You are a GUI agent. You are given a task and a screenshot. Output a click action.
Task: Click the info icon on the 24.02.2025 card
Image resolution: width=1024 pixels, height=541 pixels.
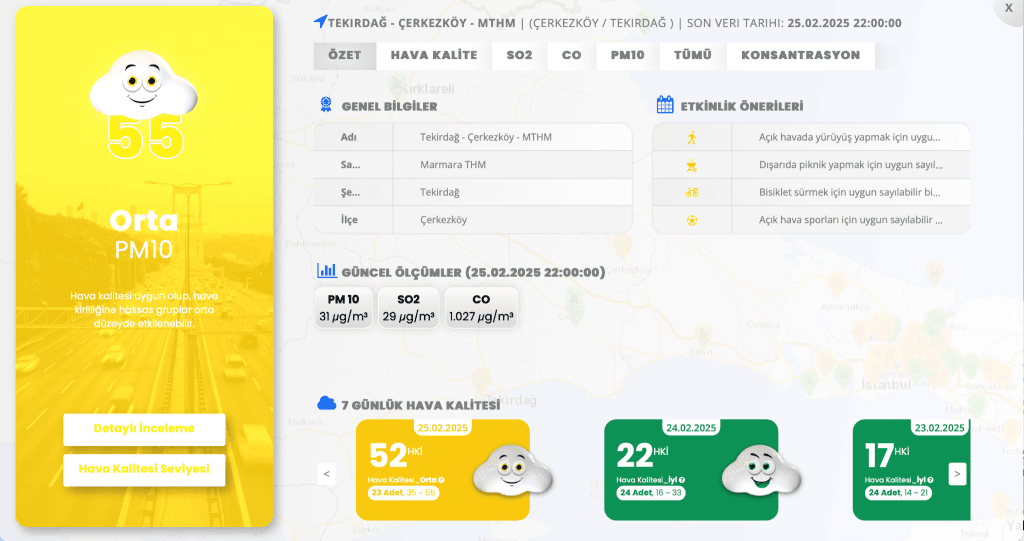pos(682,480)
